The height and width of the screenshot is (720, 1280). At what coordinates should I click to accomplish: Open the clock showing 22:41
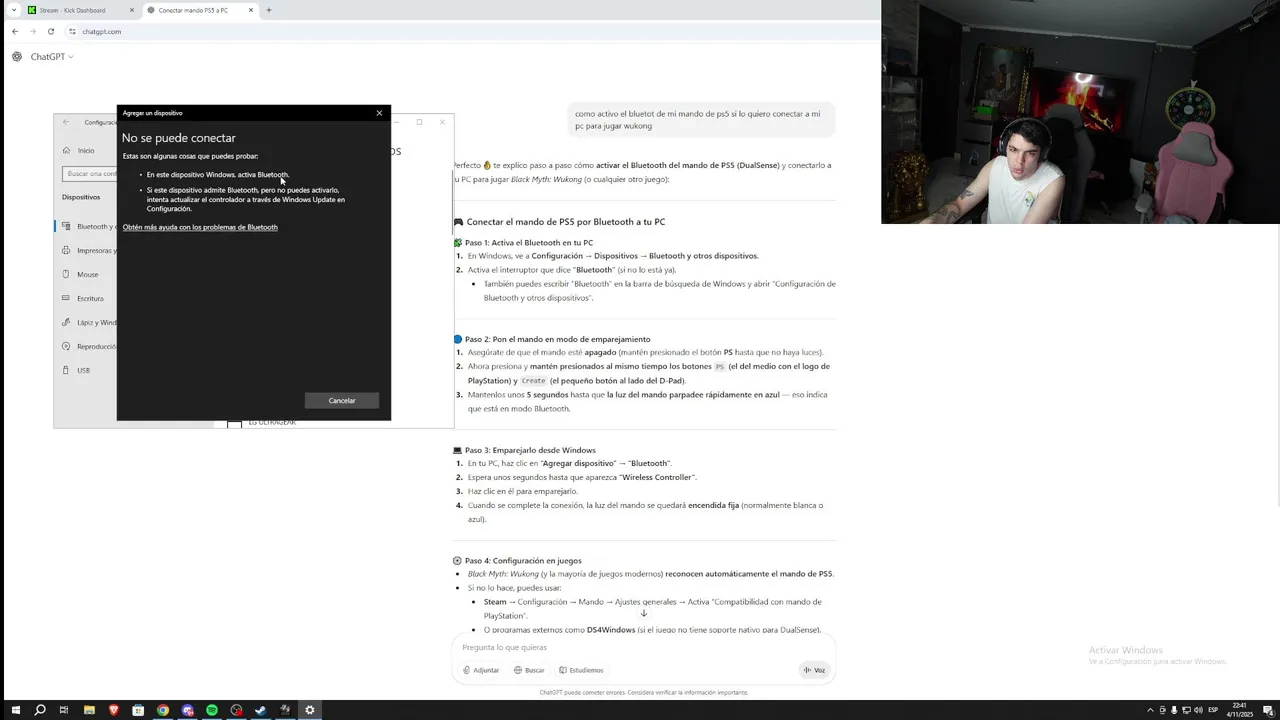click(1239, 710)
